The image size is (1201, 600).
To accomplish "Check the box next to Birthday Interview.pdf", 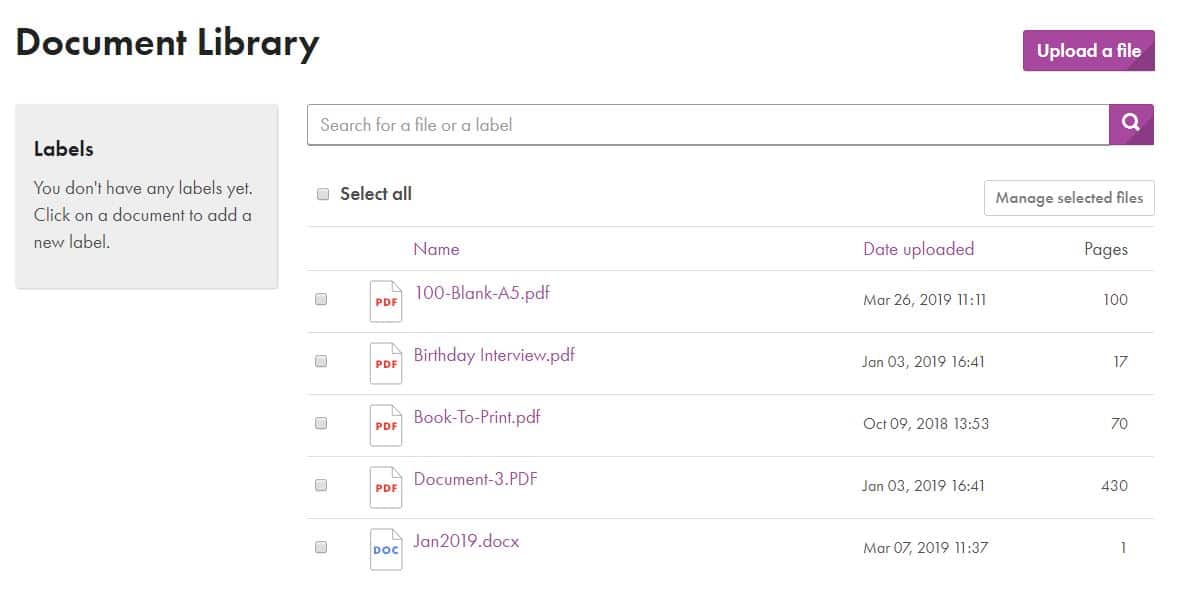I will (x=321, y=361).
